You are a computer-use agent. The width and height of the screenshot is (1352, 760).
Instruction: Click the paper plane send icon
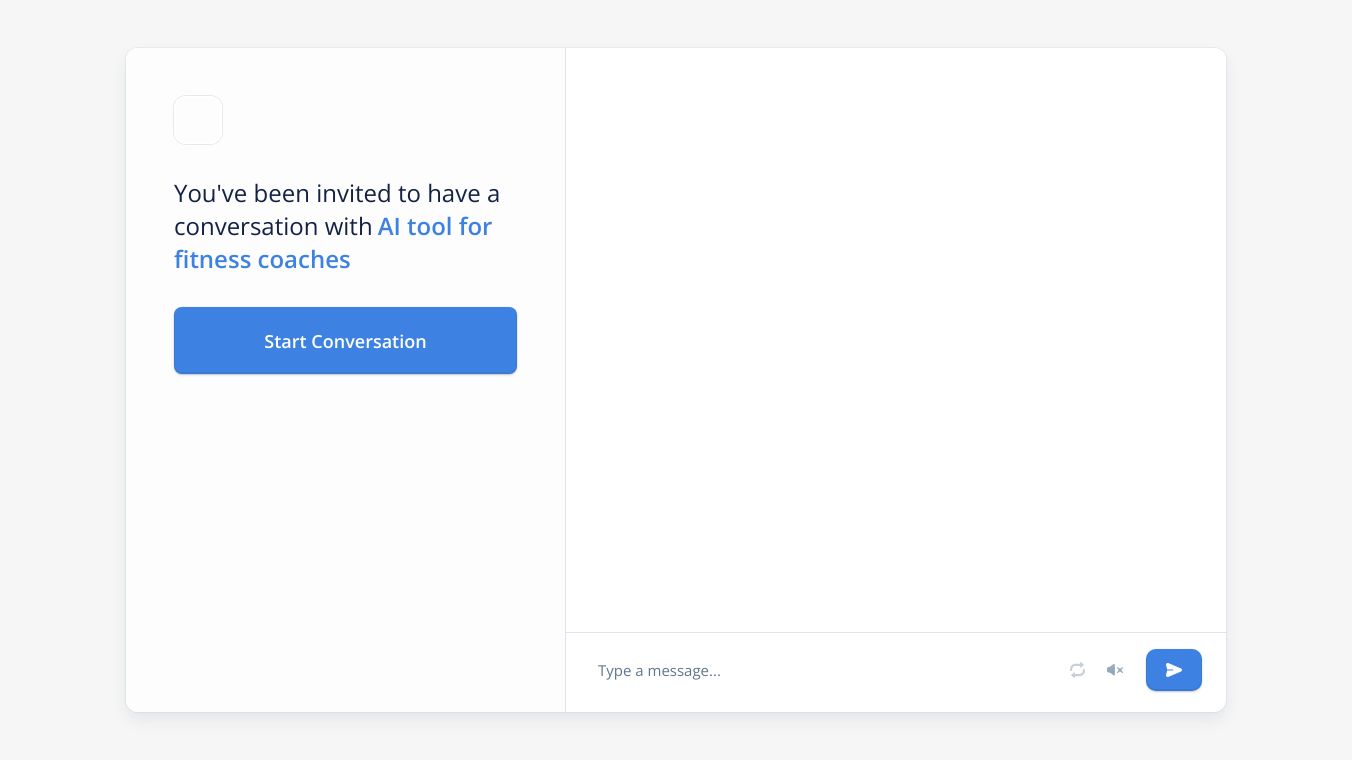point(1174,670)
